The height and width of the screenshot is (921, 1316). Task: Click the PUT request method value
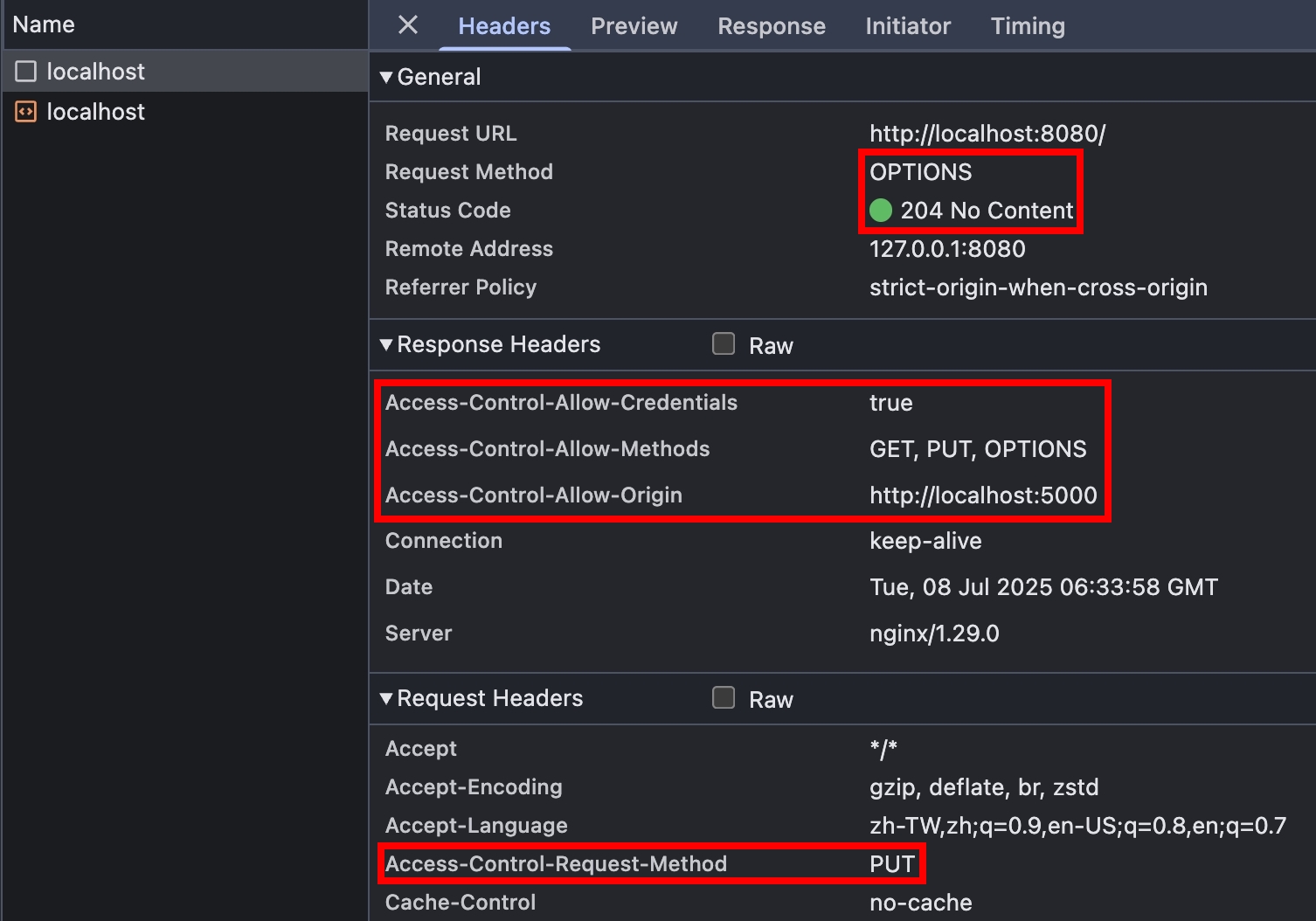coord(892,864)
